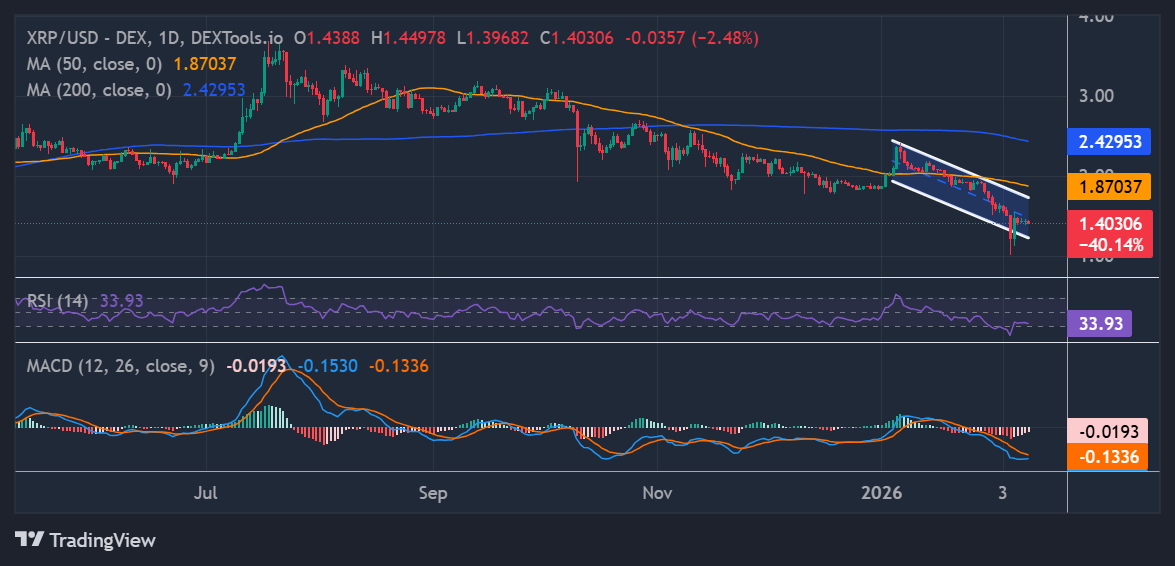Select the descending channel drawing on chart
Image resolution: width=1175 pixels, height=566 pixels.
(960, 188)
